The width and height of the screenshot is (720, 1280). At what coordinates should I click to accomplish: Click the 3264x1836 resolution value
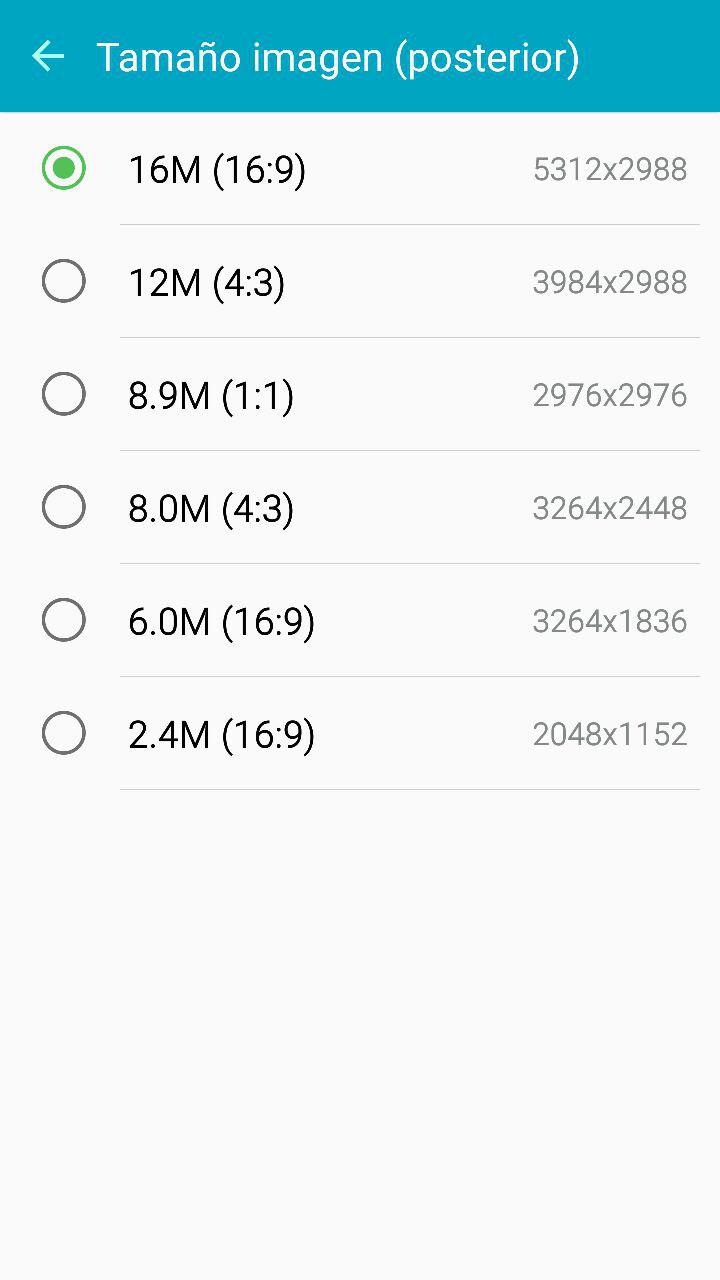[x=610, y=621]
